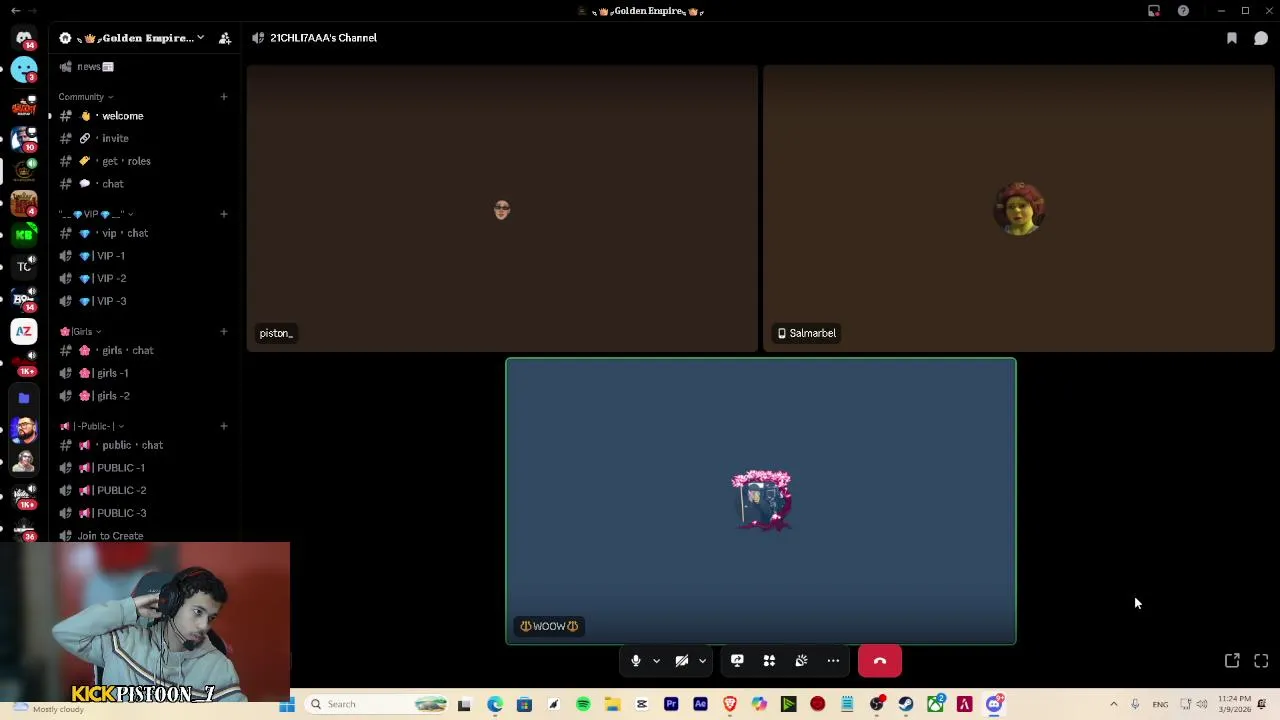The width and height of the screenshot is (1280, 720).
Task: Mute microphone in voice call controls
Action: [x=635, y=661]
